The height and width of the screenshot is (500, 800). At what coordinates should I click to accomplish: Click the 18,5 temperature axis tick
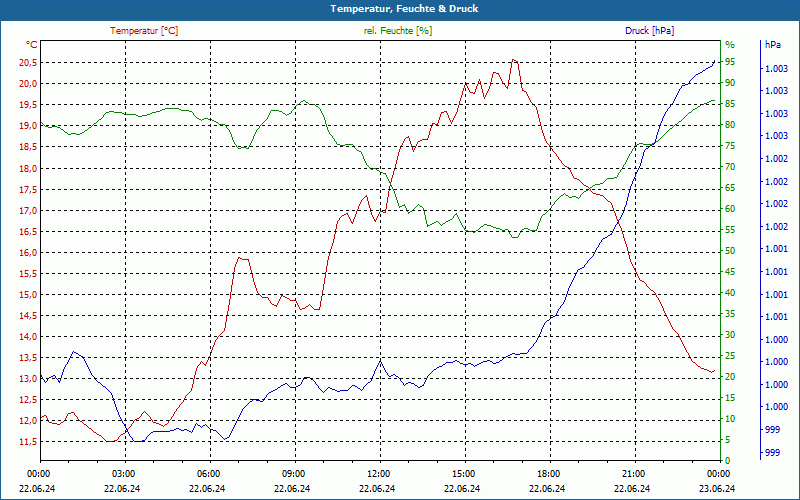coord(28,147)
